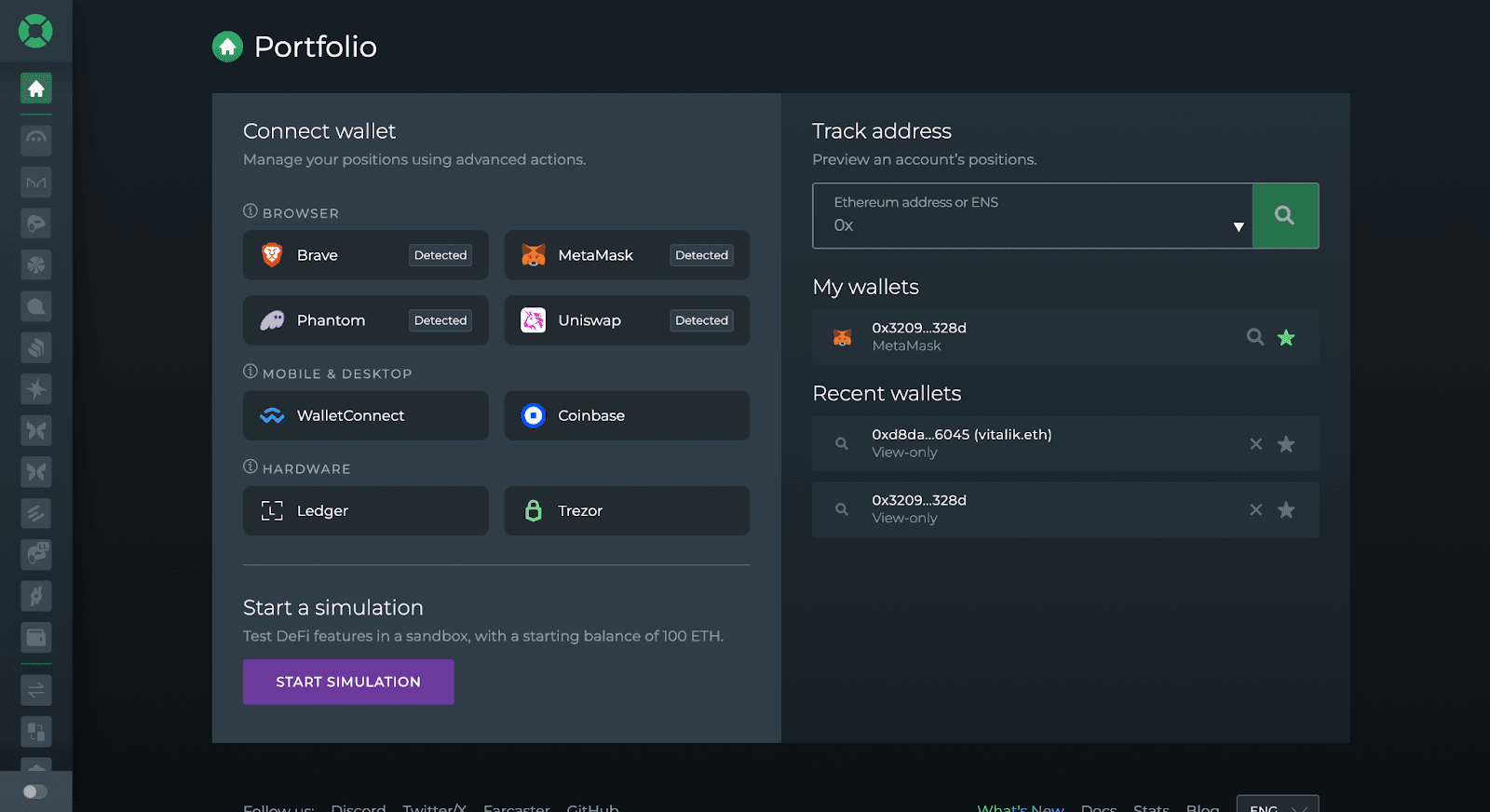1490x812 pixels.
Task: Expand the address dropdown arrow in Track address
Action: point(1239,227)
